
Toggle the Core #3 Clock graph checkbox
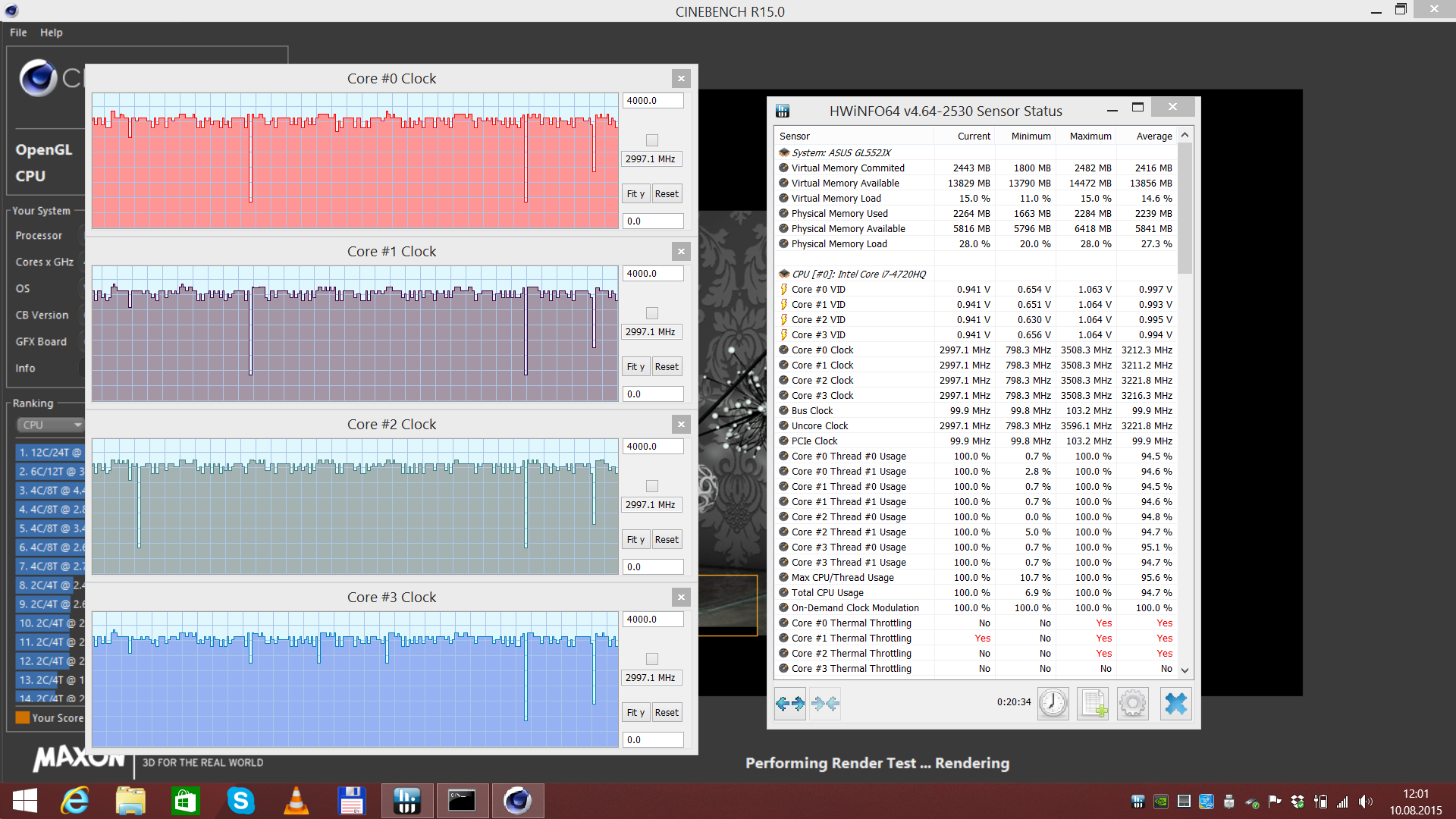point(652,659)
